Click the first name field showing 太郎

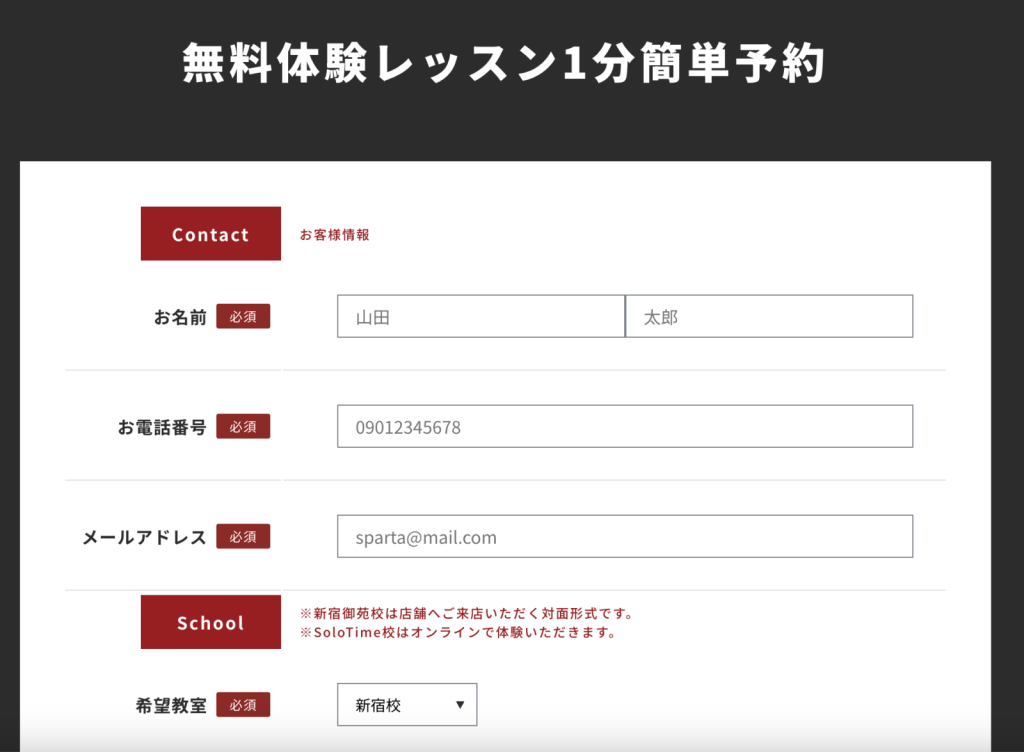(768, 317)
